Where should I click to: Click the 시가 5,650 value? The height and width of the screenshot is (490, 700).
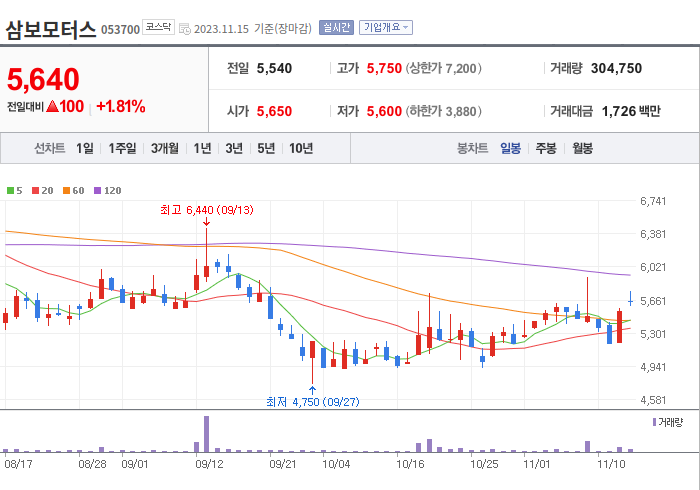[x=274, y=111]
